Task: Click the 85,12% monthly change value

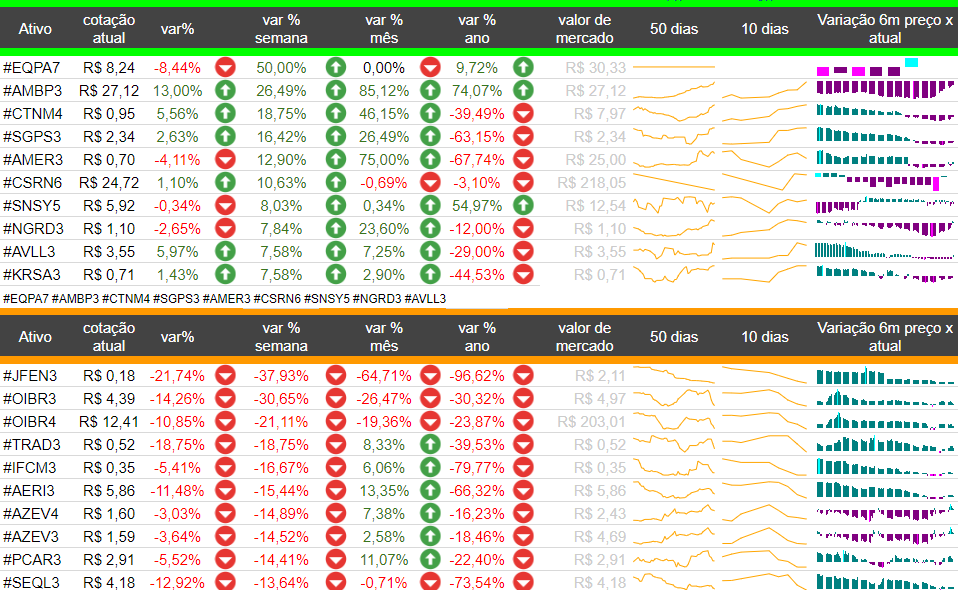Action: (x=384, y=91)
